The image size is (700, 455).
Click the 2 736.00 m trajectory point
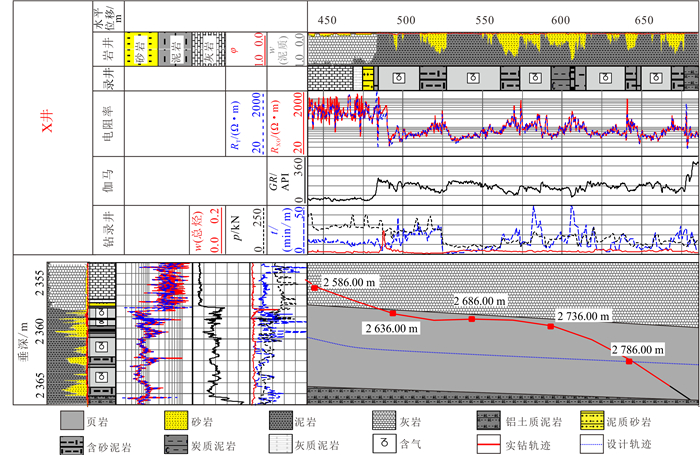pos(550,326)
